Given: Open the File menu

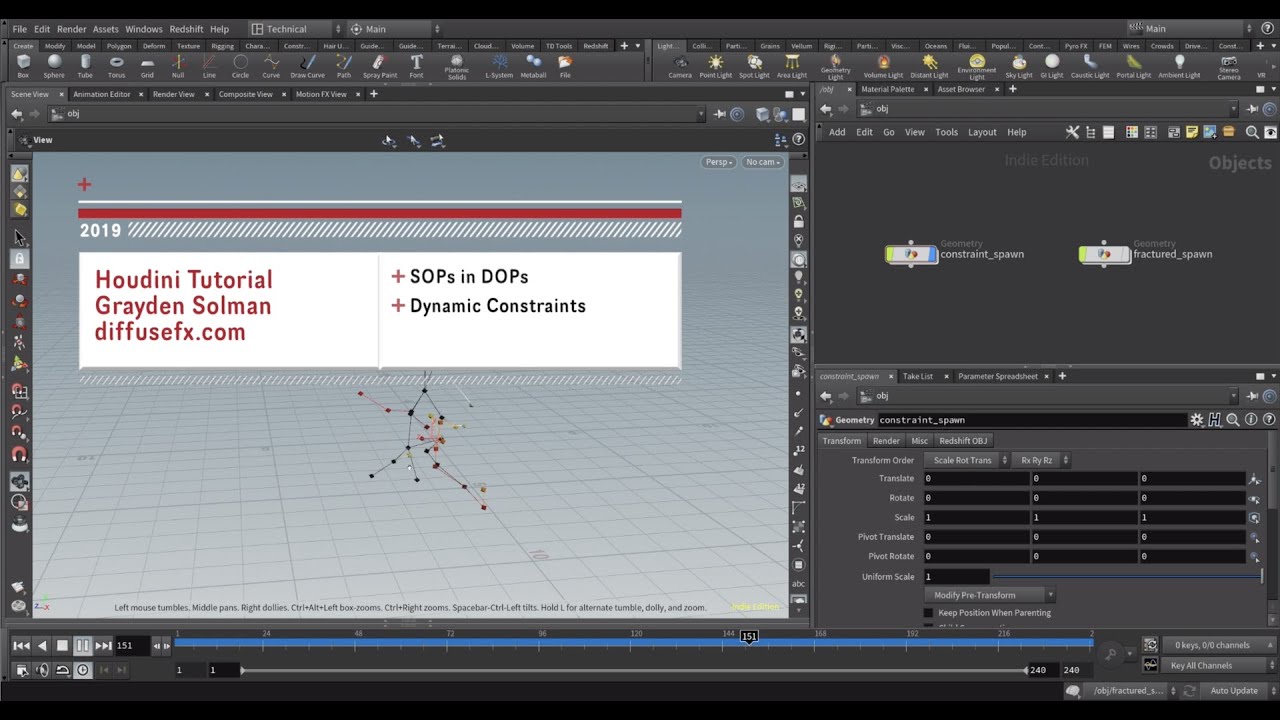Looking at the screenshot, I should pyautogui.click(x=19, y=29).
